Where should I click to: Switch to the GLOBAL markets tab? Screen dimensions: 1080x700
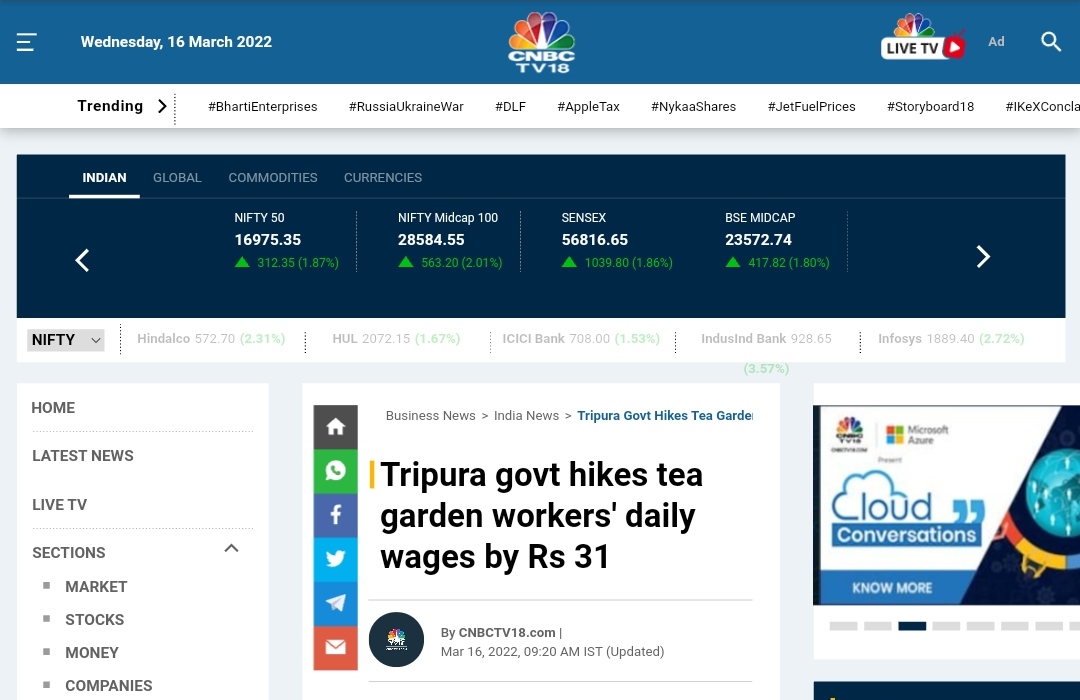(177, 177)
